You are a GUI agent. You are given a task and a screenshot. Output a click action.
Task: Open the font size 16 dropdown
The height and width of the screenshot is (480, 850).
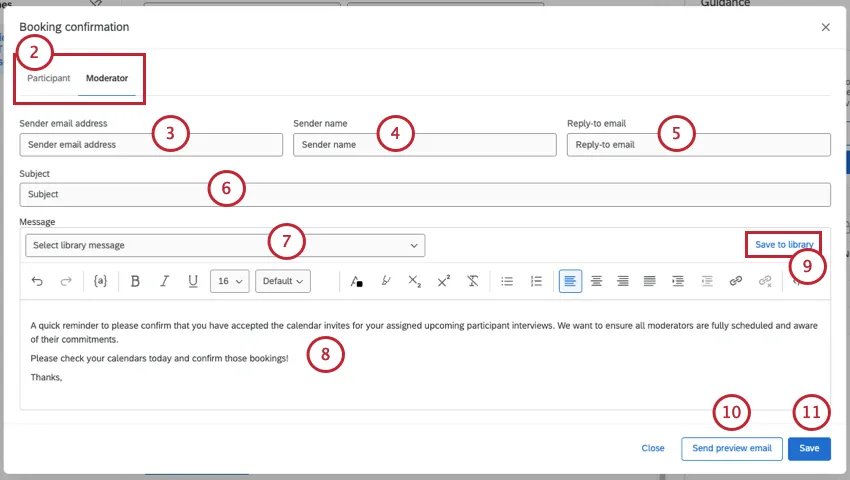230,281
